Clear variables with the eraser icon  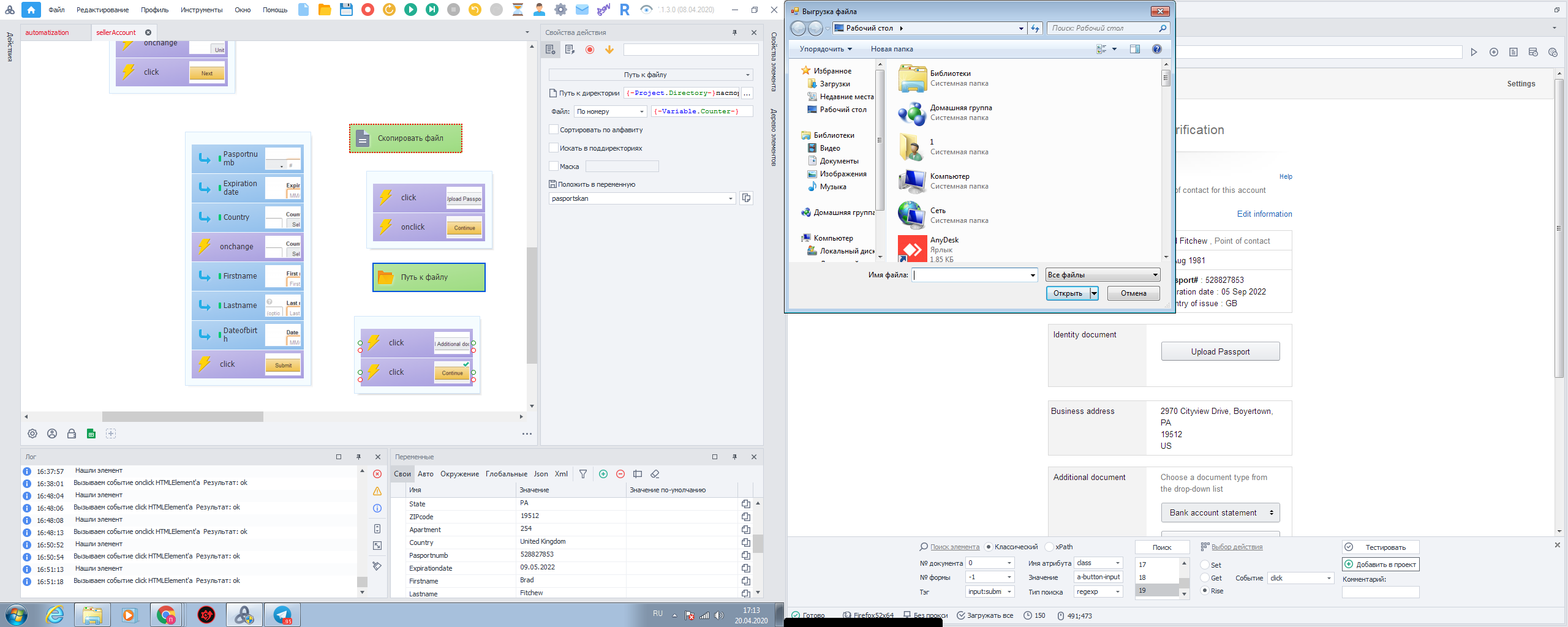point(655,474)
